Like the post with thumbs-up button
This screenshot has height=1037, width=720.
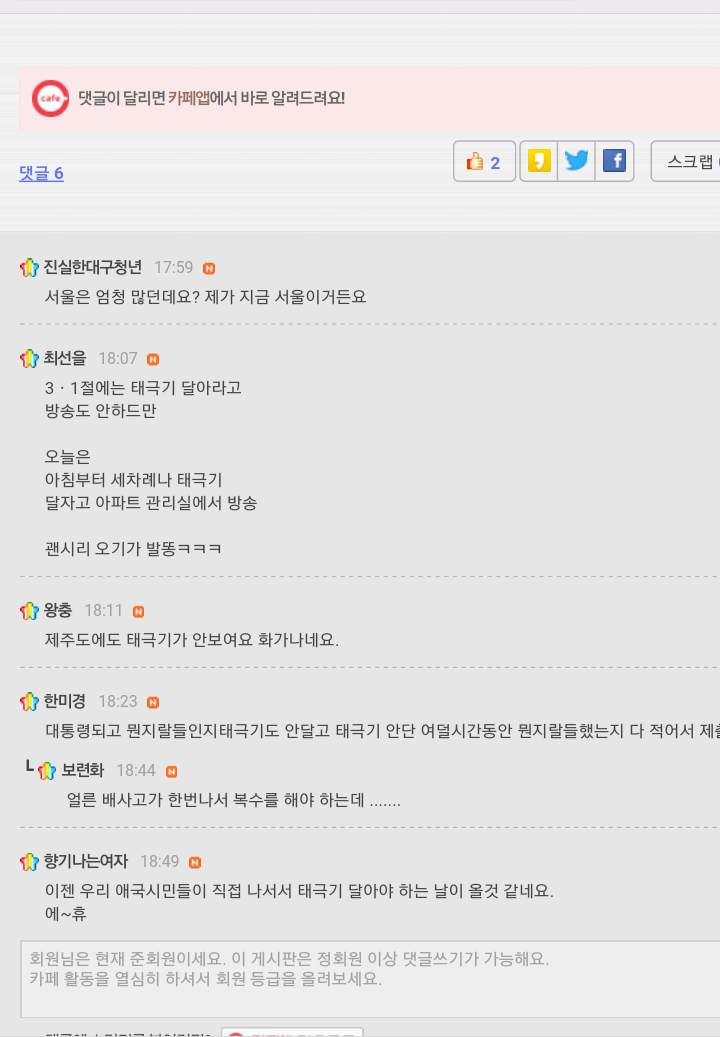pos(484,161)
